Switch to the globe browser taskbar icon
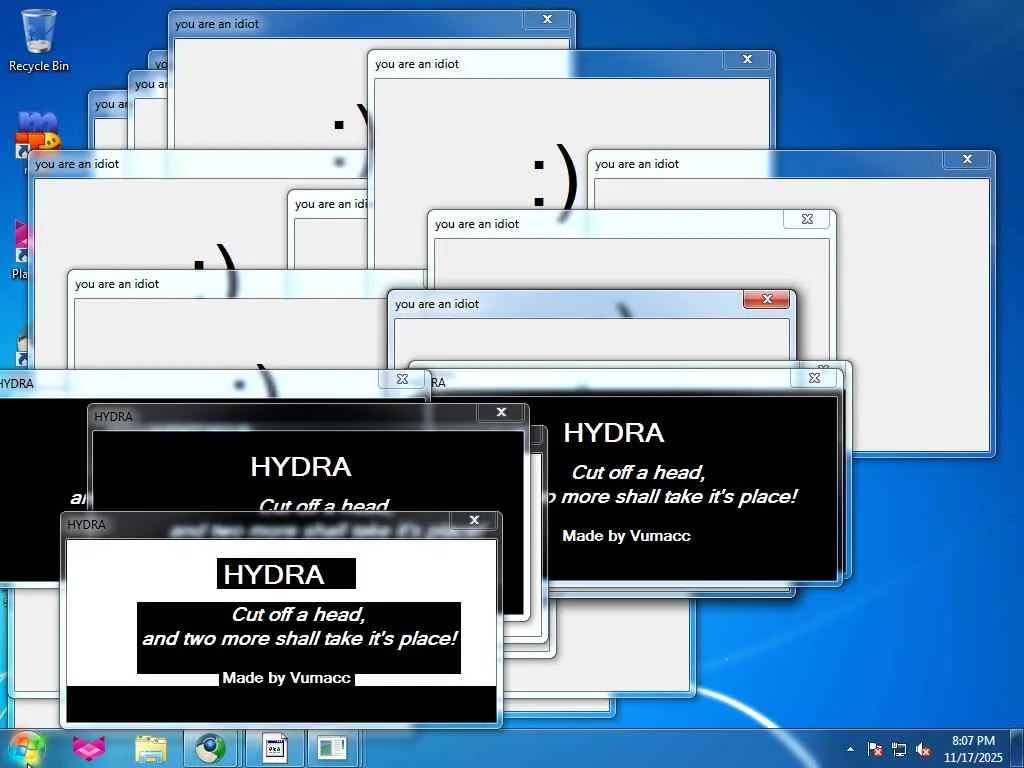This screenshot has width=1024, height=768. coord(210,748)
